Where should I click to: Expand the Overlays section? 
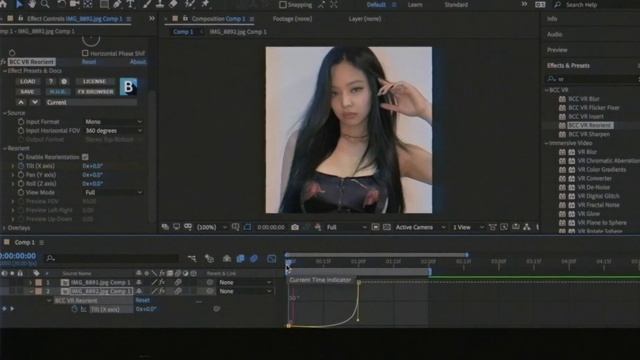pyautogui.click(x=4, y=228)
